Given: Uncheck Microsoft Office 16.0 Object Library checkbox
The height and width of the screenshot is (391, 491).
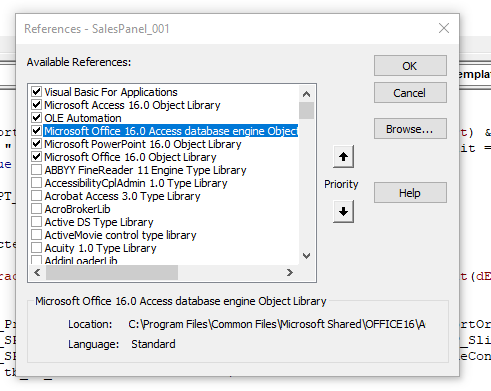Looking at the screenshot, I should [x=36, y=157].
